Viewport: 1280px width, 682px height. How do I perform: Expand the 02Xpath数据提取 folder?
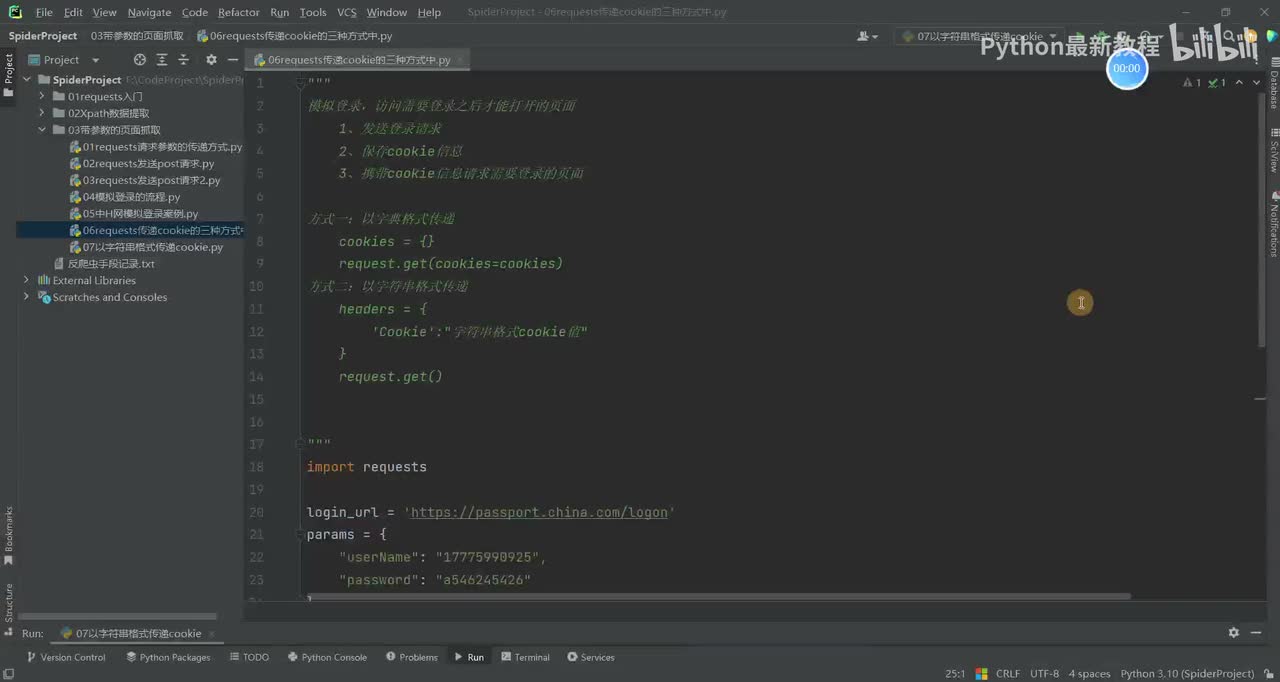[42, 113]
